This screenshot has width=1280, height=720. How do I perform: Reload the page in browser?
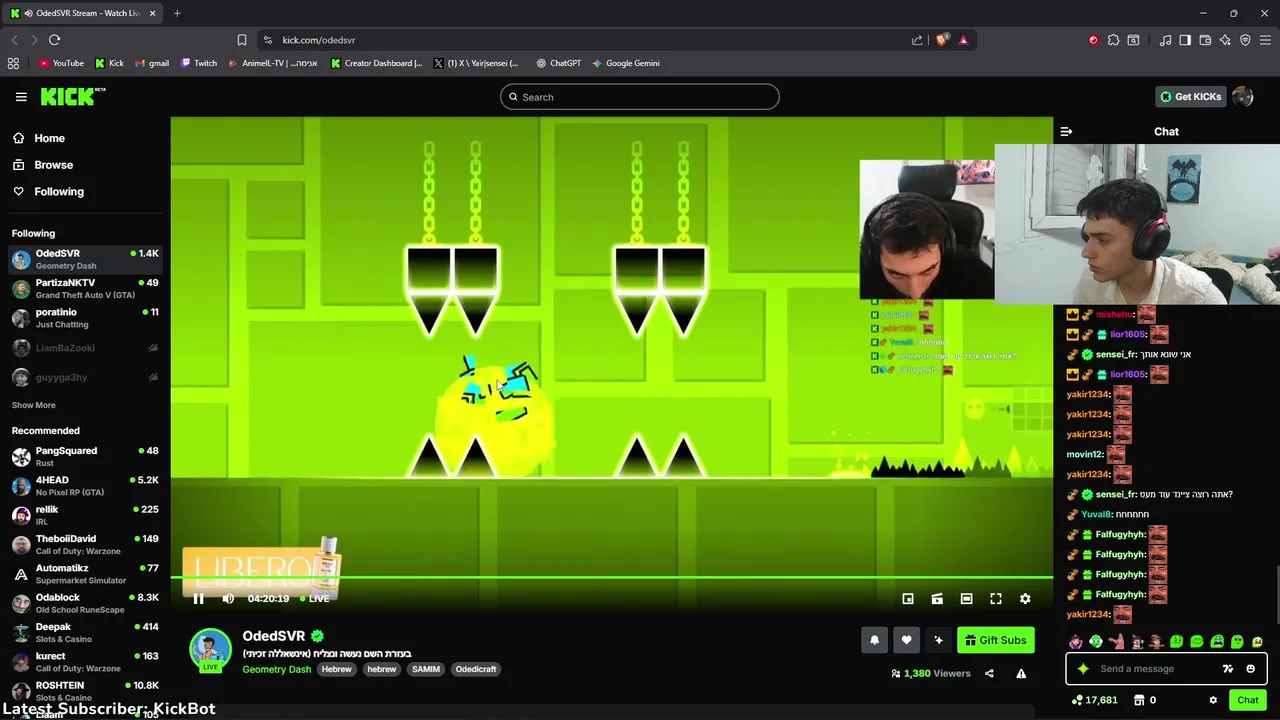[x=54, y=40]
